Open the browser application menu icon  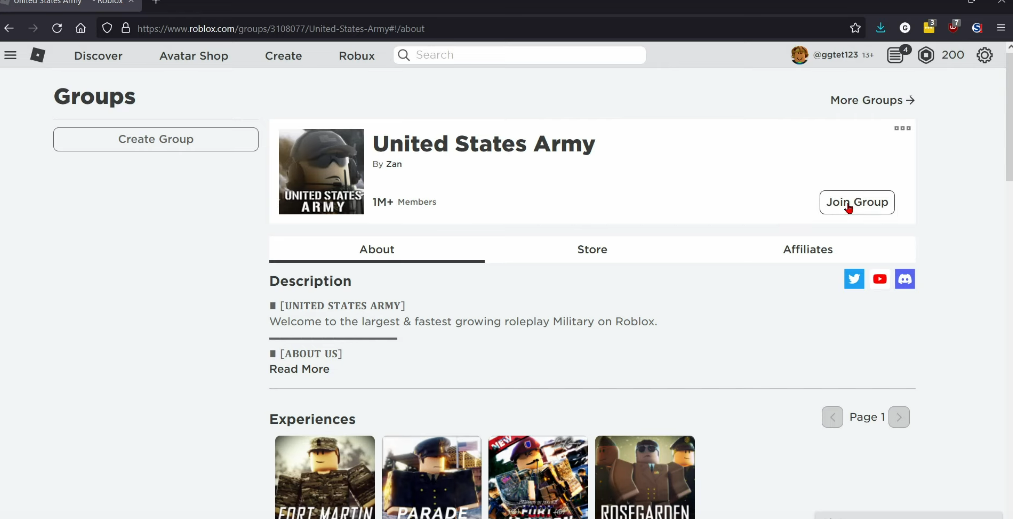point(1001,28)
